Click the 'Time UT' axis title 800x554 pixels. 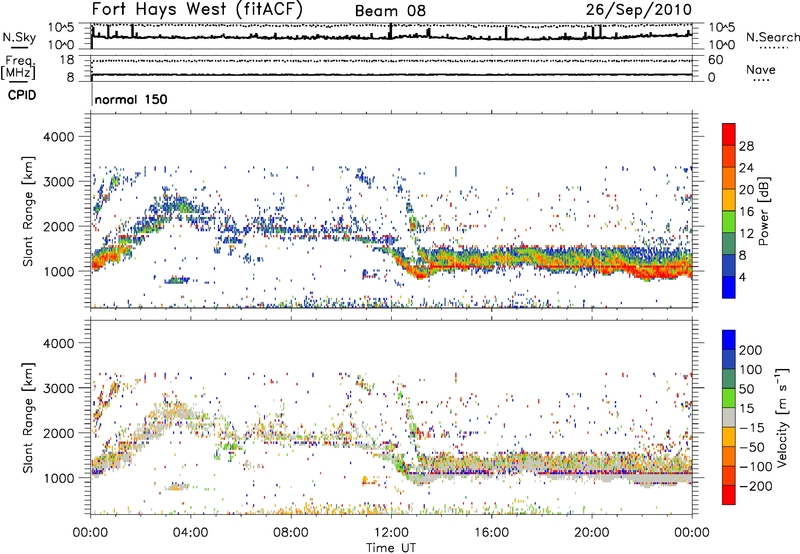[391, 548]
